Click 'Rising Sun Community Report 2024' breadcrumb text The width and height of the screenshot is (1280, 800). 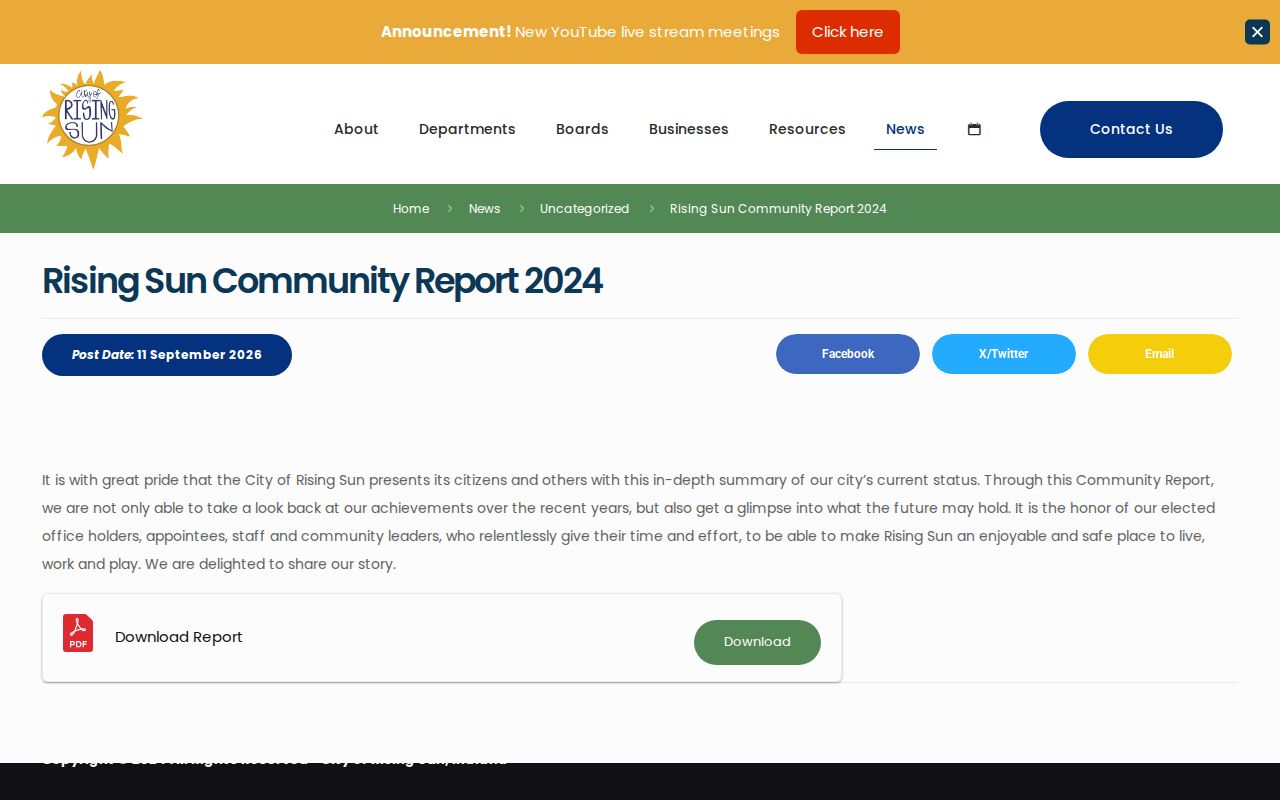[x=778, y=208]
